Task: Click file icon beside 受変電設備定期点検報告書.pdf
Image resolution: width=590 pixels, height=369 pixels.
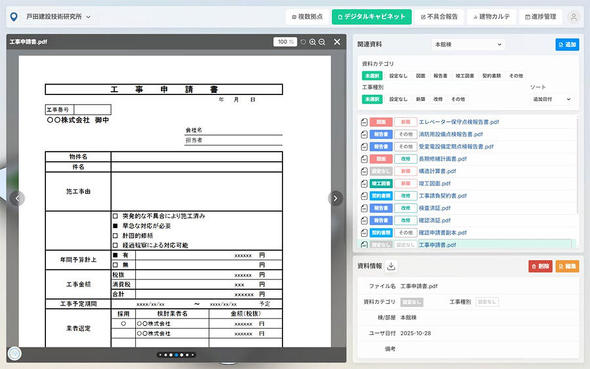Action: pos(364,147)
